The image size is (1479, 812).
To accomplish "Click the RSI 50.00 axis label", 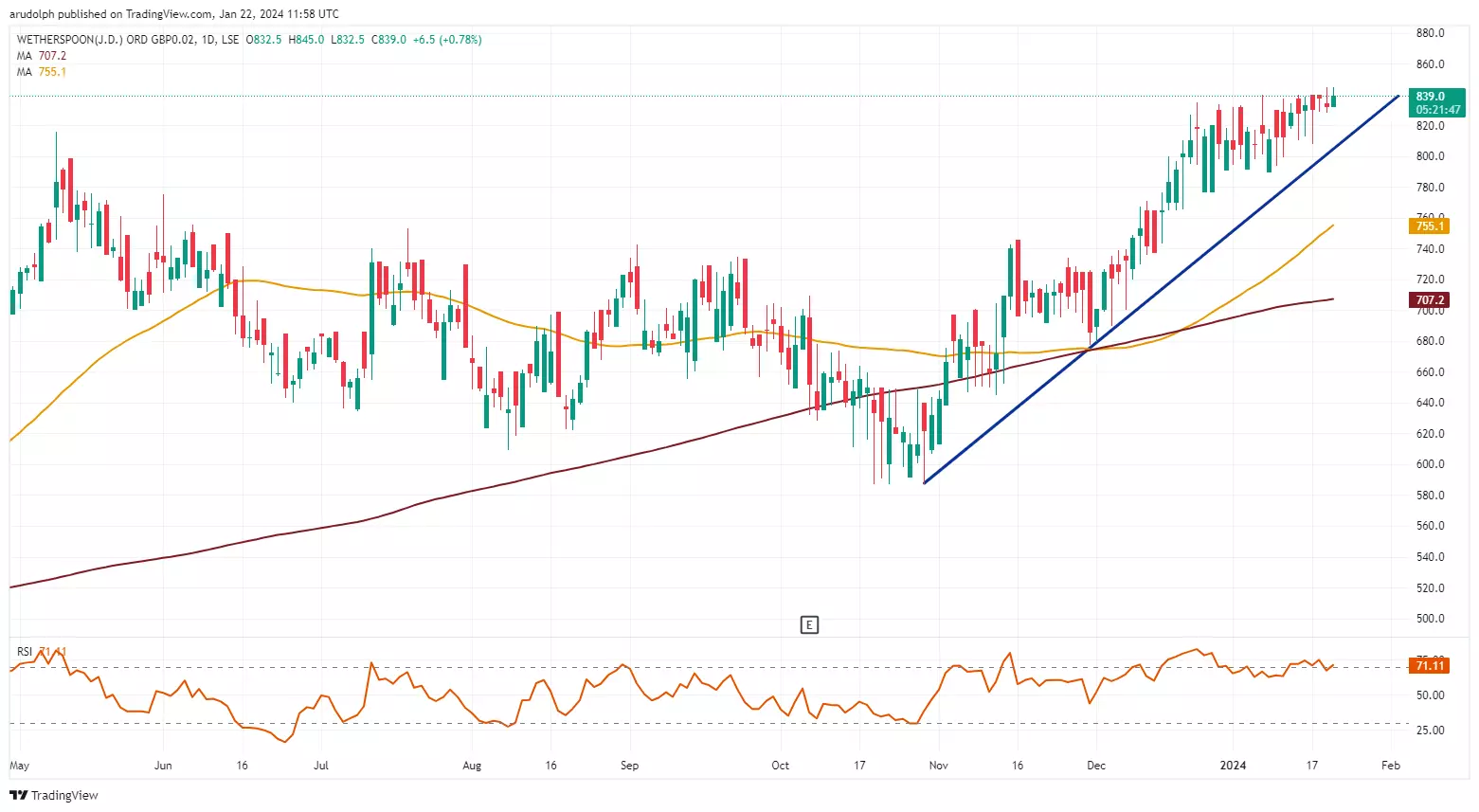I will (x=1431, y=695).
